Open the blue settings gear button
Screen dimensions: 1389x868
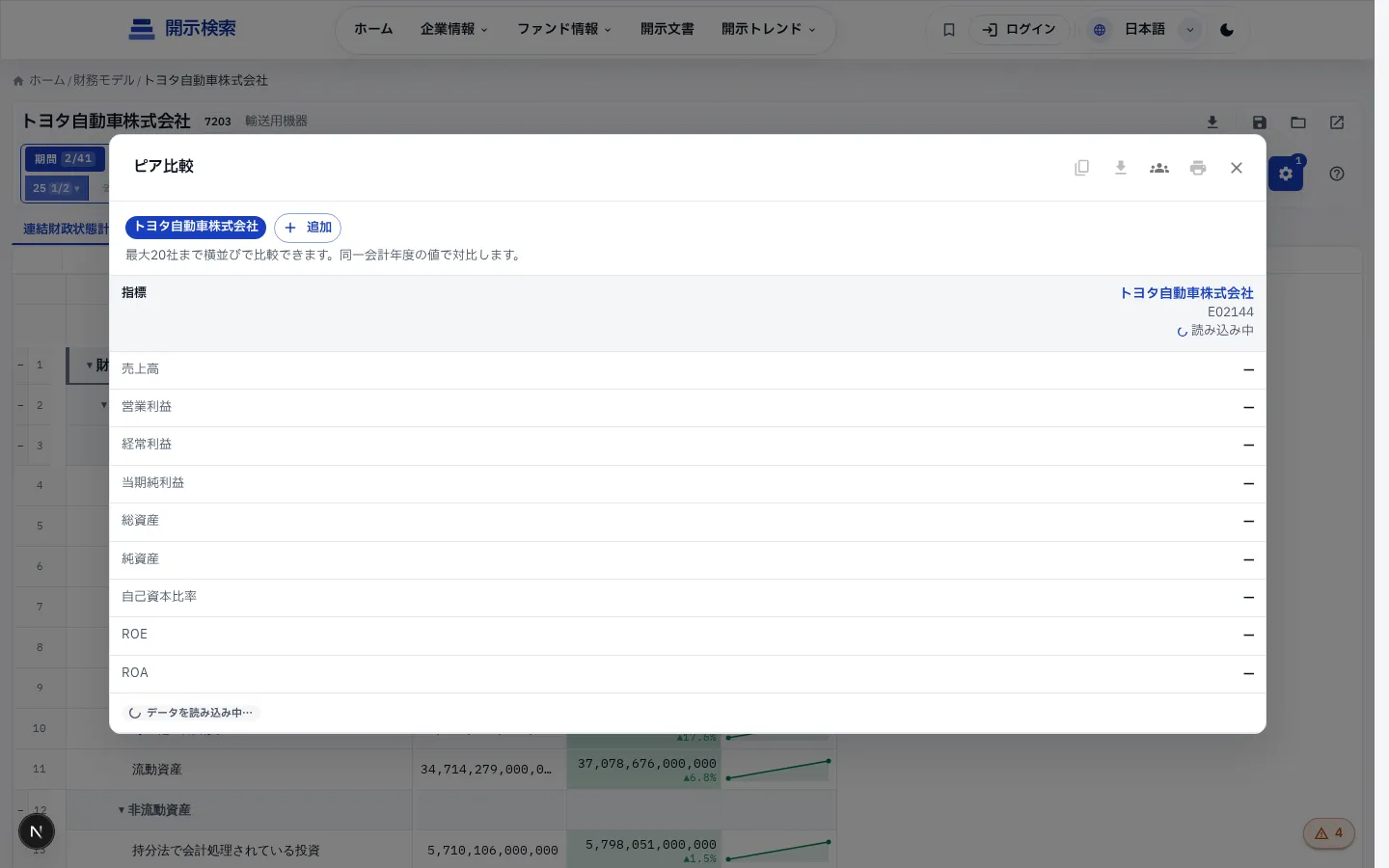[x=1286, y=174]
